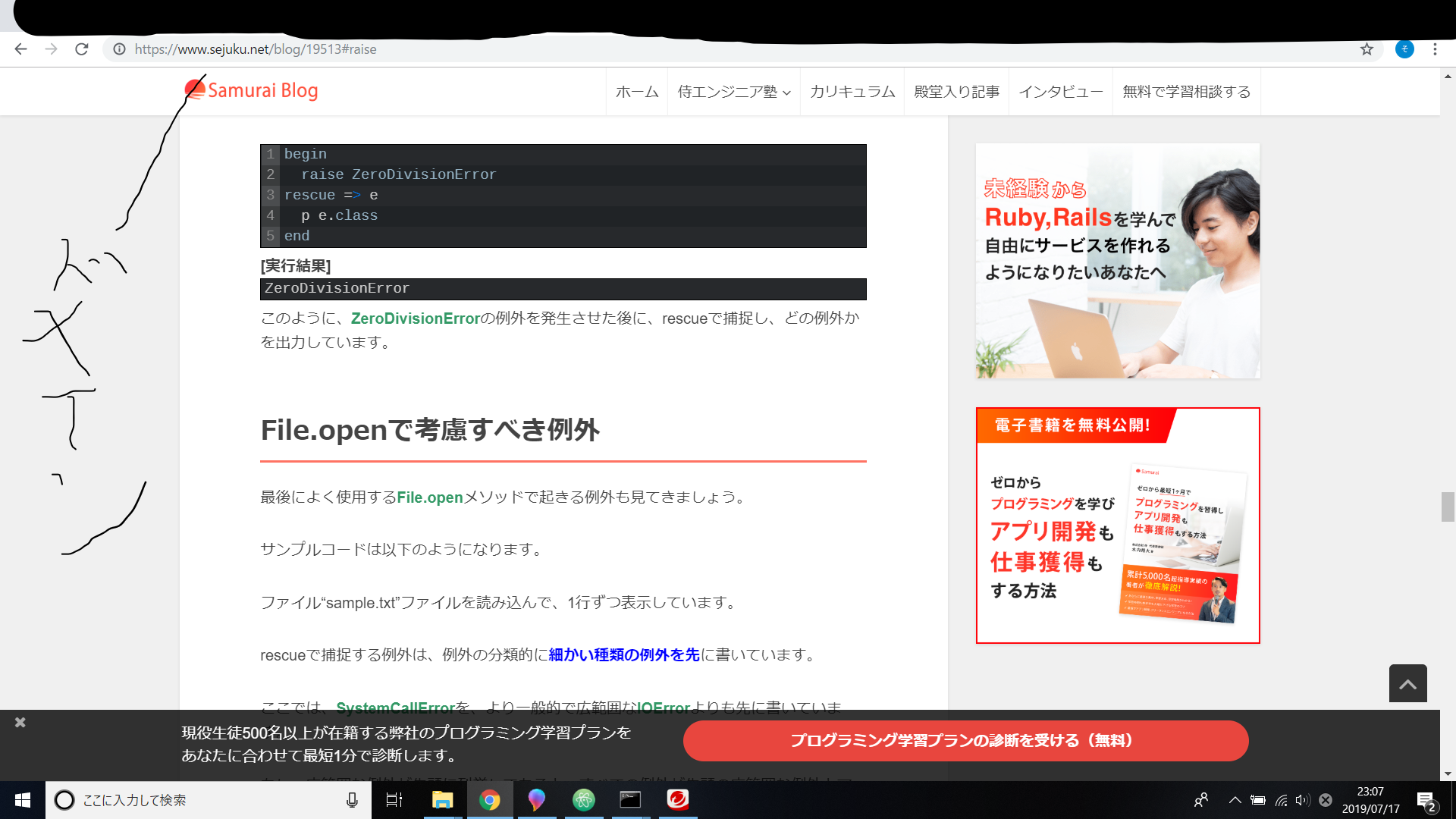The image size is (1456, 819).
Task: Switch to Chrome in the taskbar
Action: (489, 800)
